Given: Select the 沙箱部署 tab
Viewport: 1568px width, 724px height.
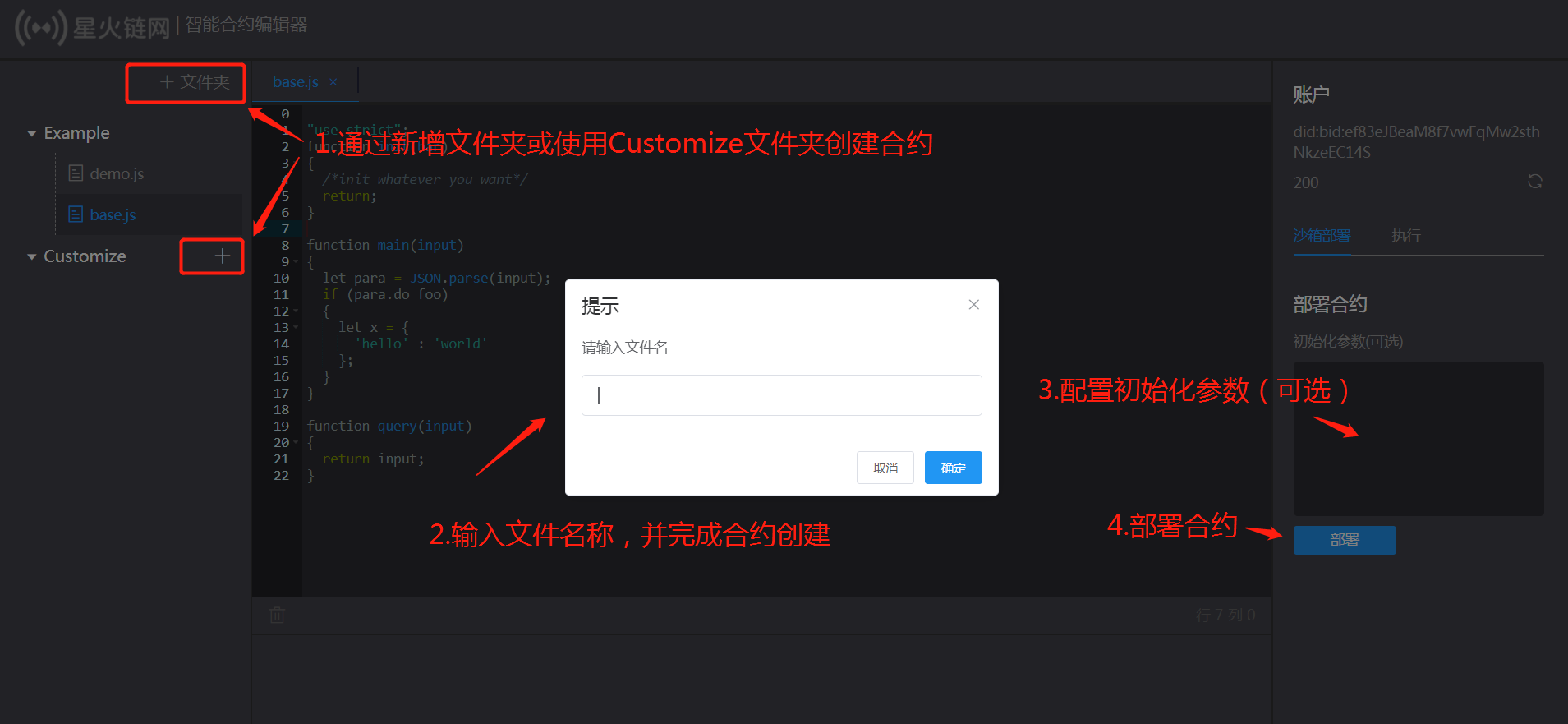Looking at the screenshot, I should click(1322, 236).
